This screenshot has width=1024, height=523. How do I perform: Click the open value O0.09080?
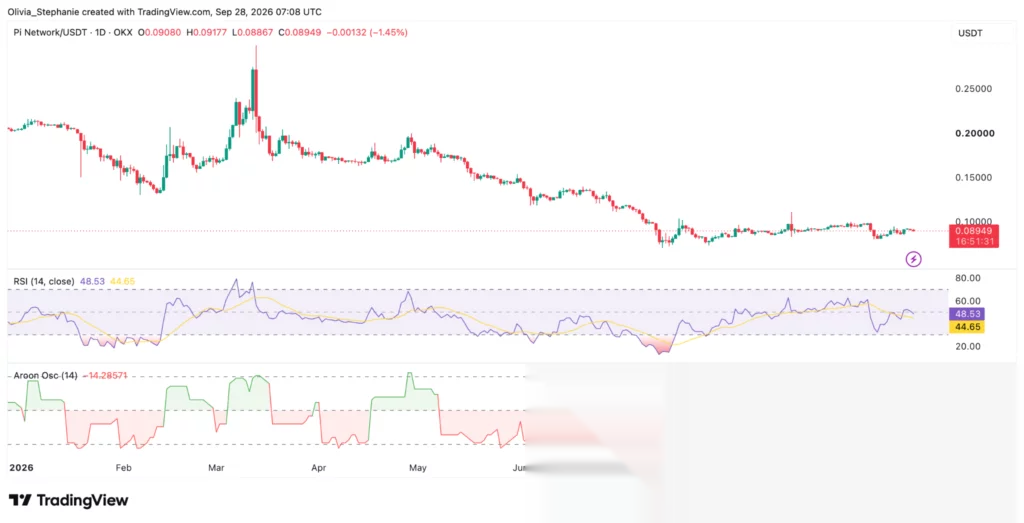point(159,32)
